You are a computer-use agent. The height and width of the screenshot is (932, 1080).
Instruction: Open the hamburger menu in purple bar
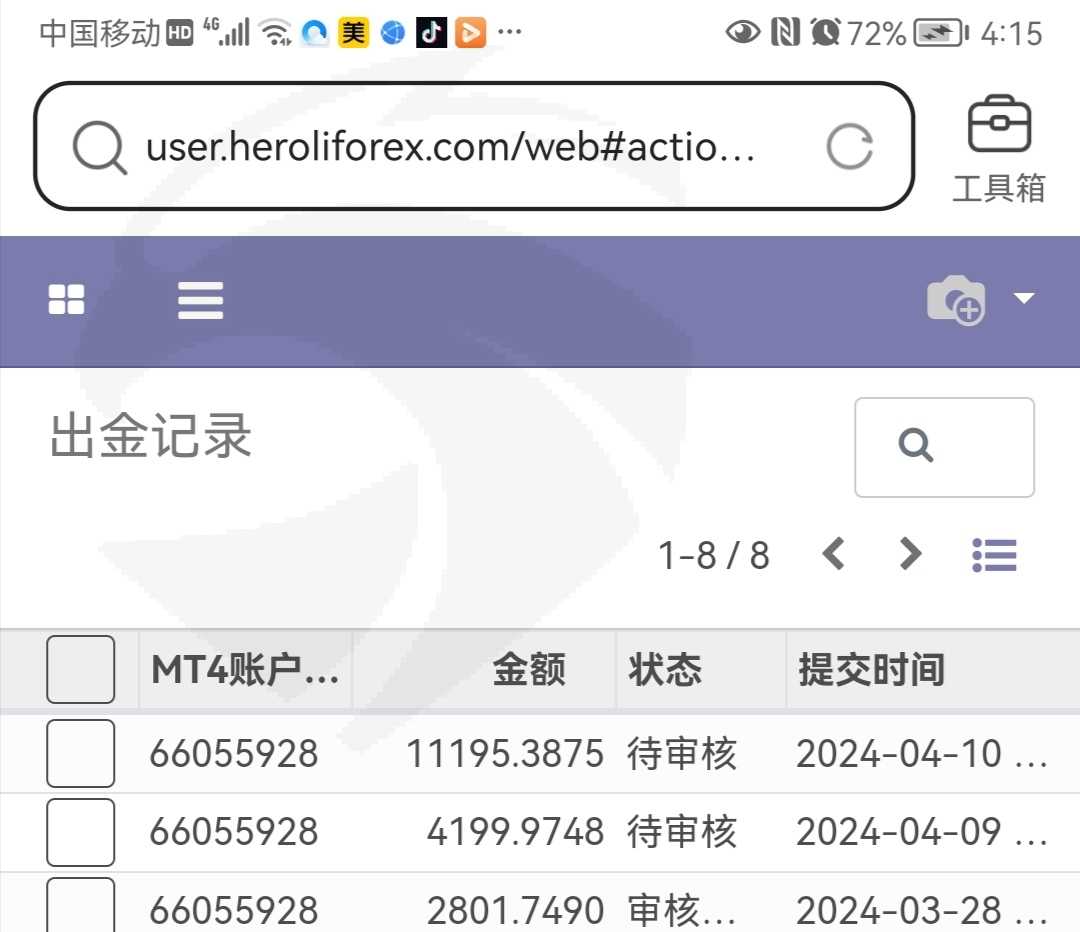200,300
